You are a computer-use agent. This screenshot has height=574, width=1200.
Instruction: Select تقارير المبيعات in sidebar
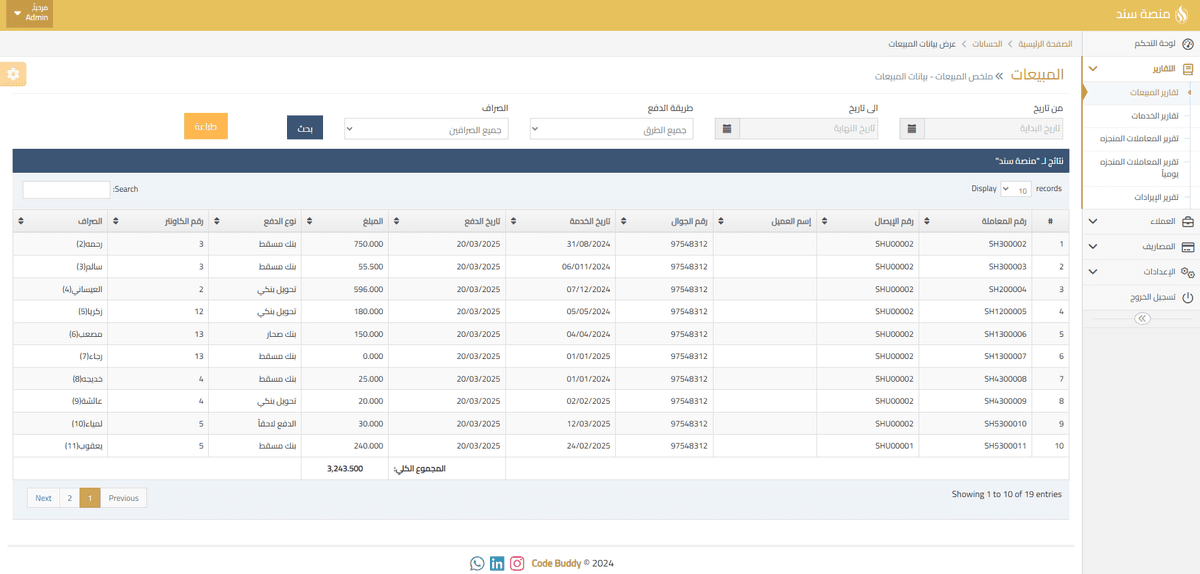click(1153, 92)
